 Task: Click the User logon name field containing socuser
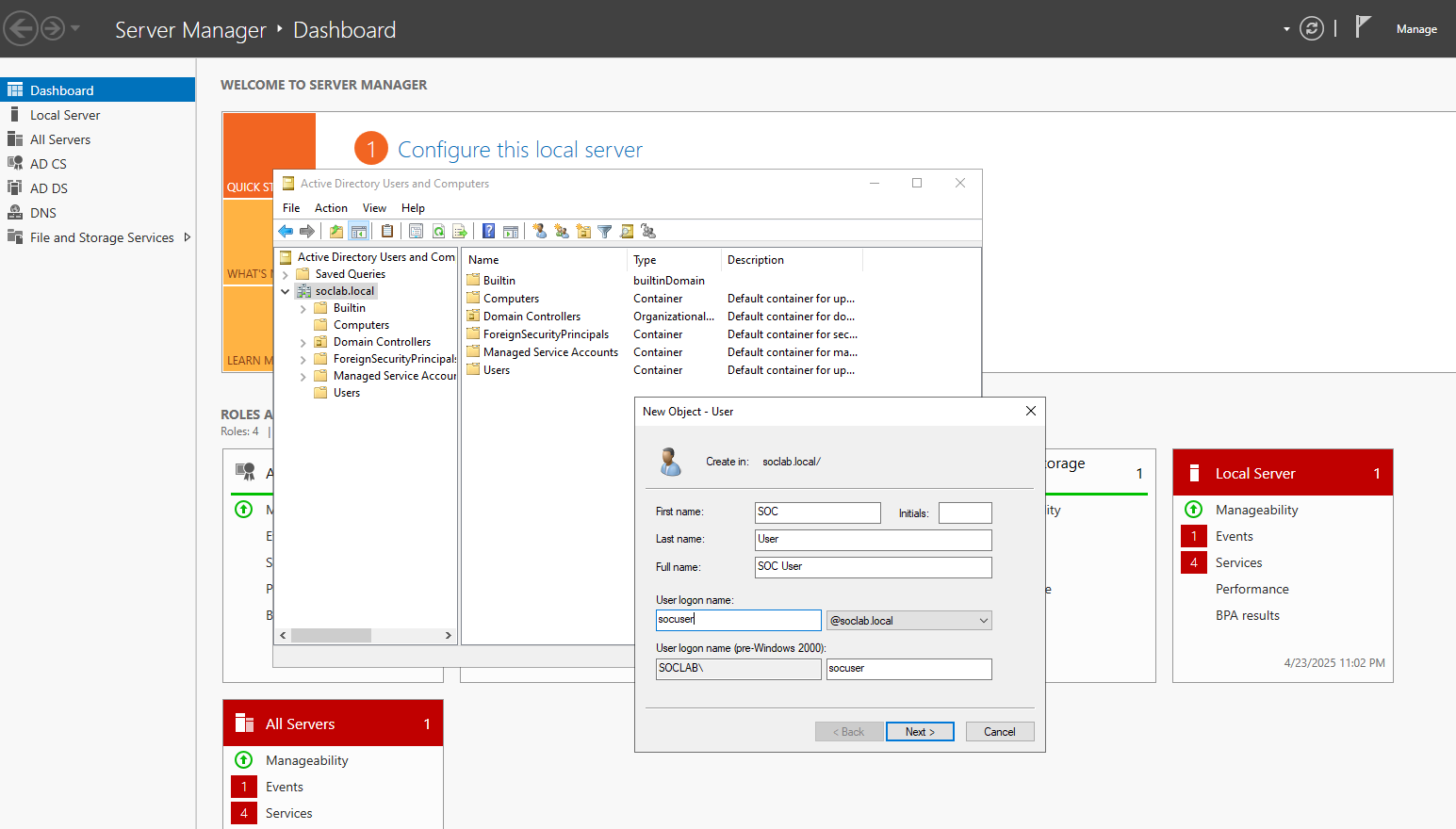(739, 620)
